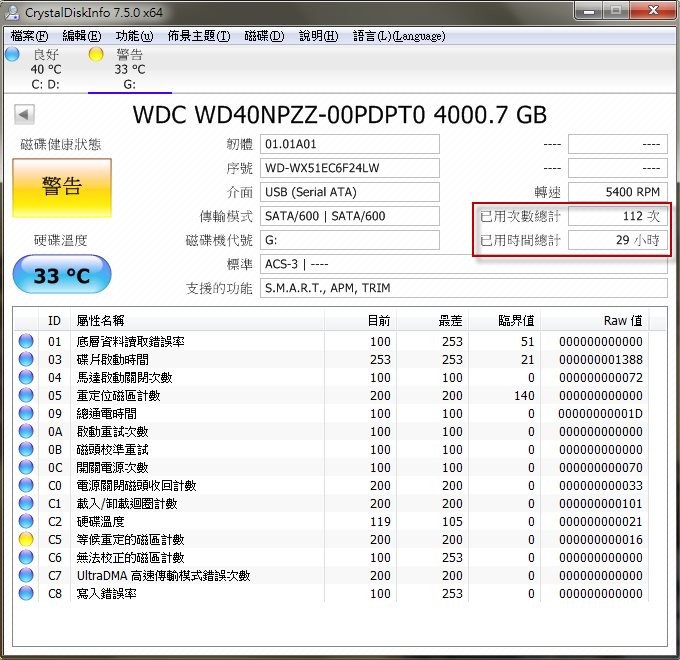Click the interface field USB (Serial ATA)

(350, 192)
